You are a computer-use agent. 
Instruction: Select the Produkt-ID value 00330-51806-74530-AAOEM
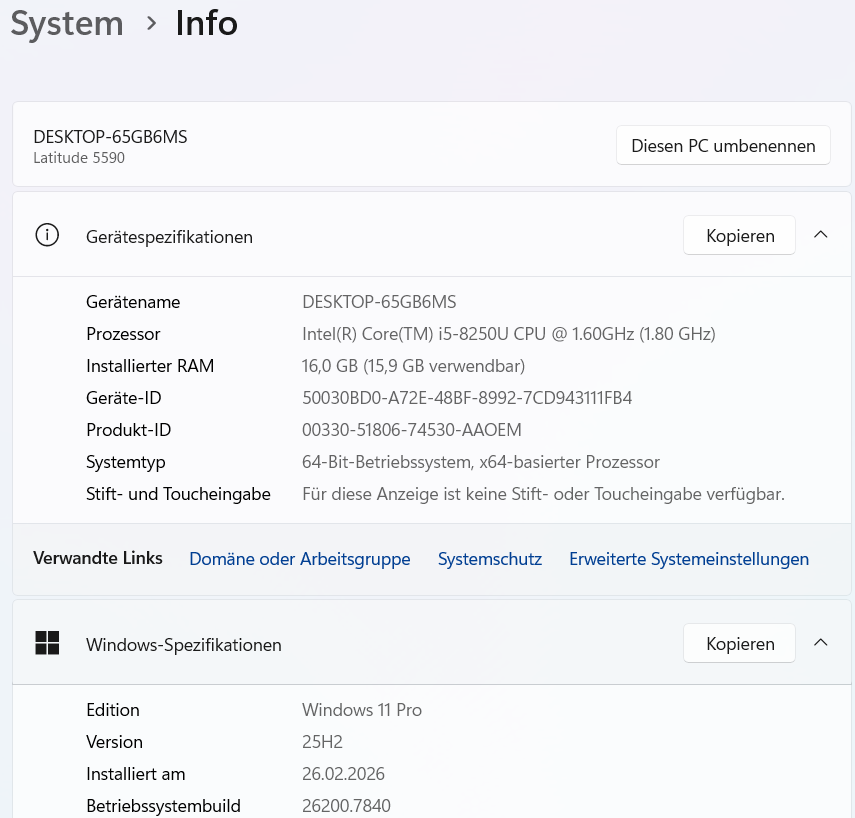click(412, 430)
